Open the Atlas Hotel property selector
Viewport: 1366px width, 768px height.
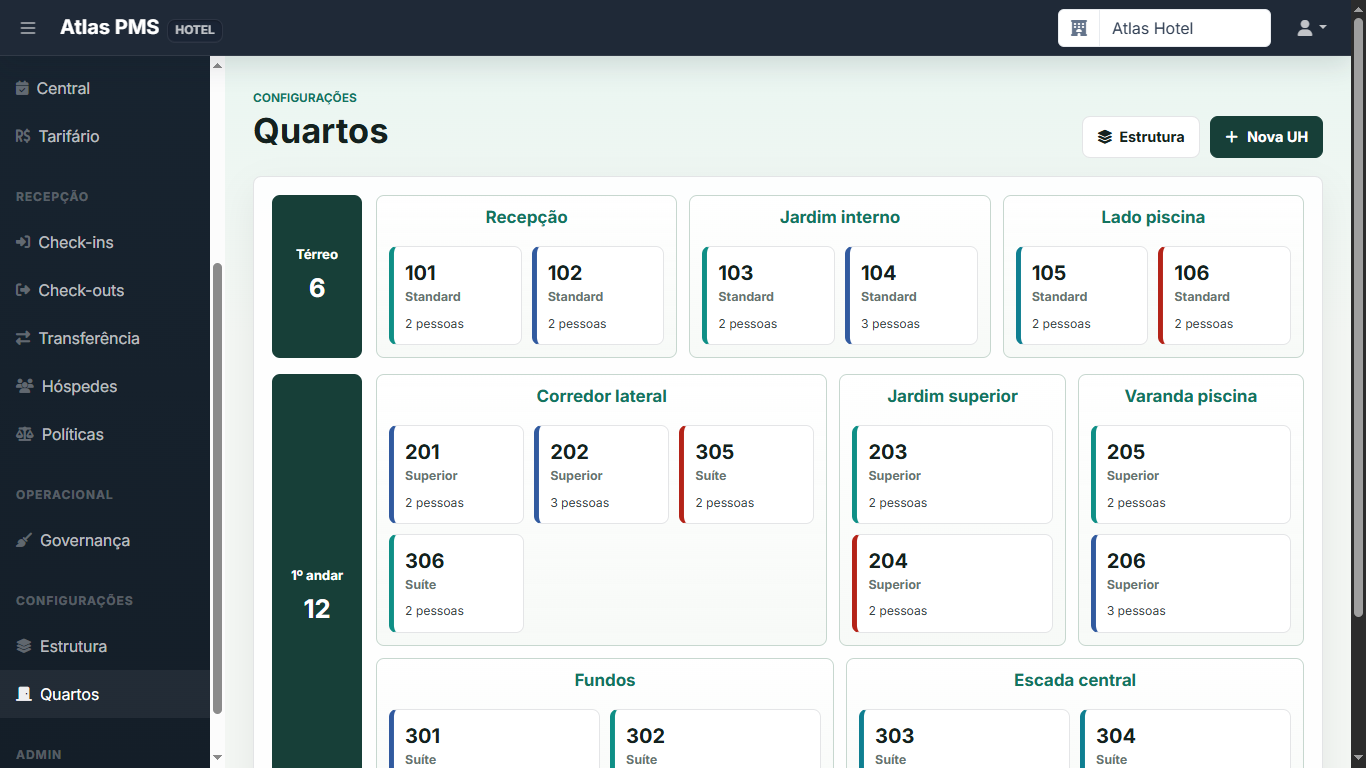pos(1164,28)
